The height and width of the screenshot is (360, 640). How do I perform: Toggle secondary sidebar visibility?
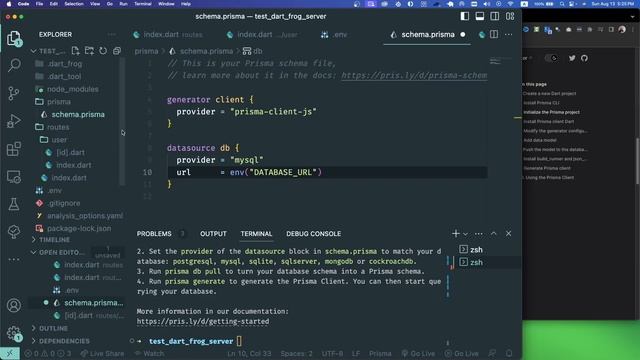pos(495,16)
